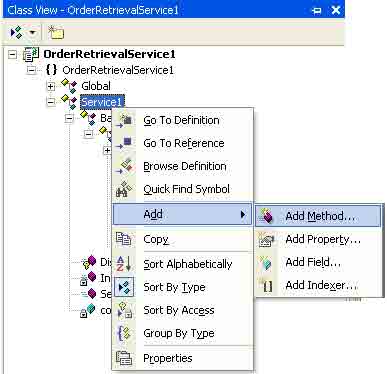Click the Sort By Type icon
Viewport: 387px width, 374px height.
(x=124, y=287)
